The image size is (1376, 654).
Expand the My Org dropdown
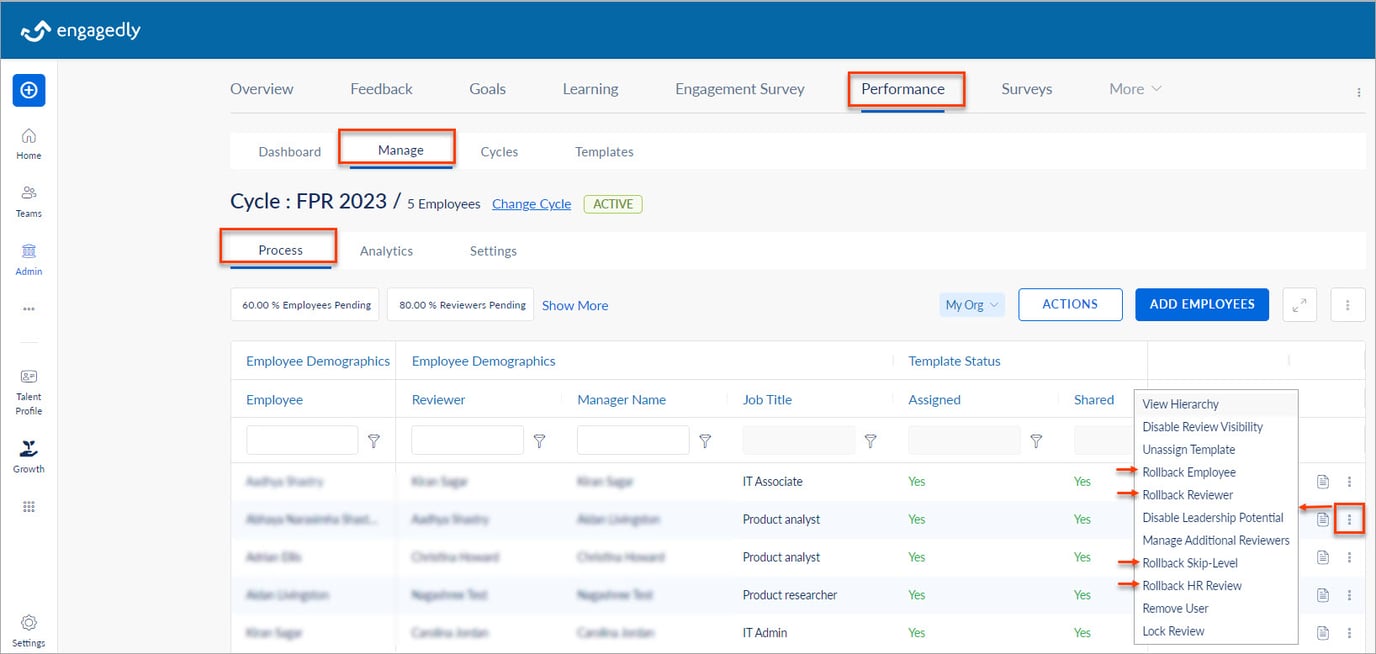point(971,305)
